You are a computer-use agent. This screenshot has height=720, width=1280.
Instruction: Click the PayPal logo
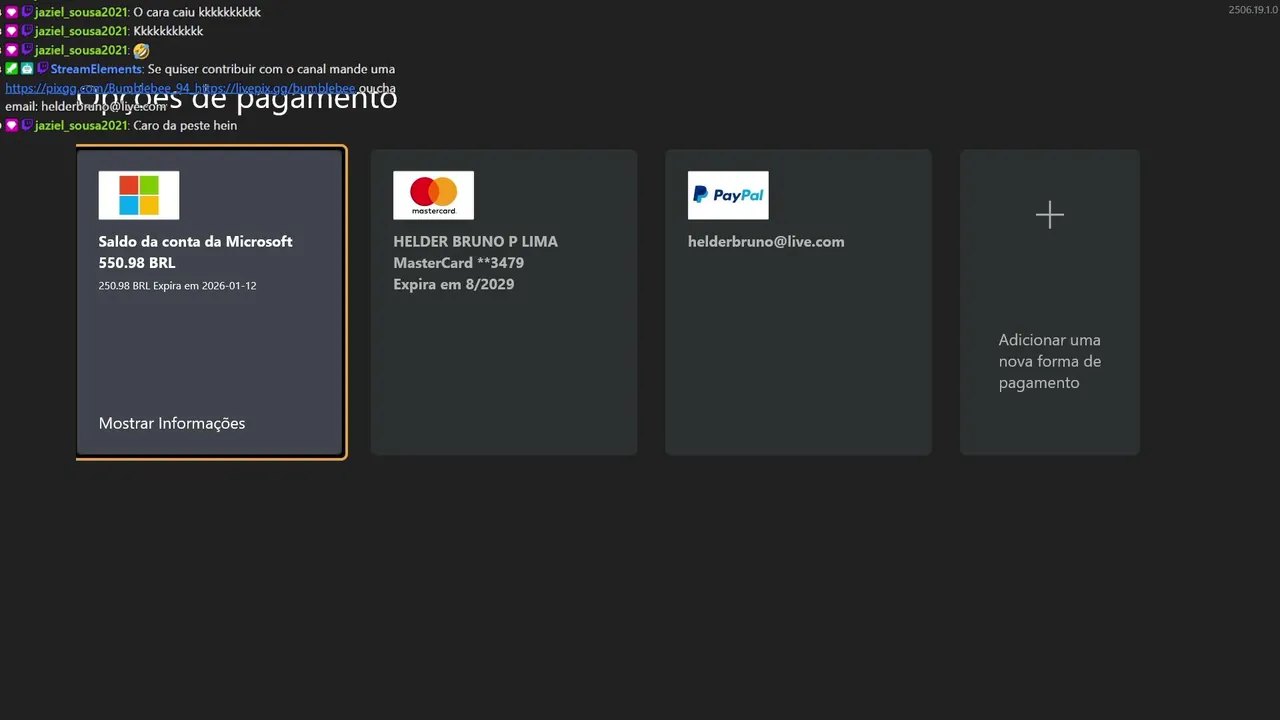click(728, 195)
